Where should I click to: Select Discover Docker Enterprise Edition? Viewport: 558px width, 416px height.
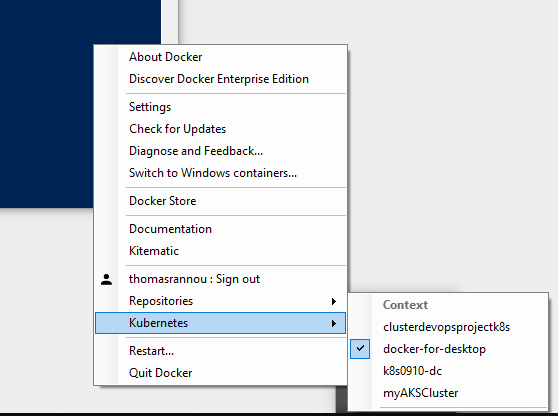point(220,79)
